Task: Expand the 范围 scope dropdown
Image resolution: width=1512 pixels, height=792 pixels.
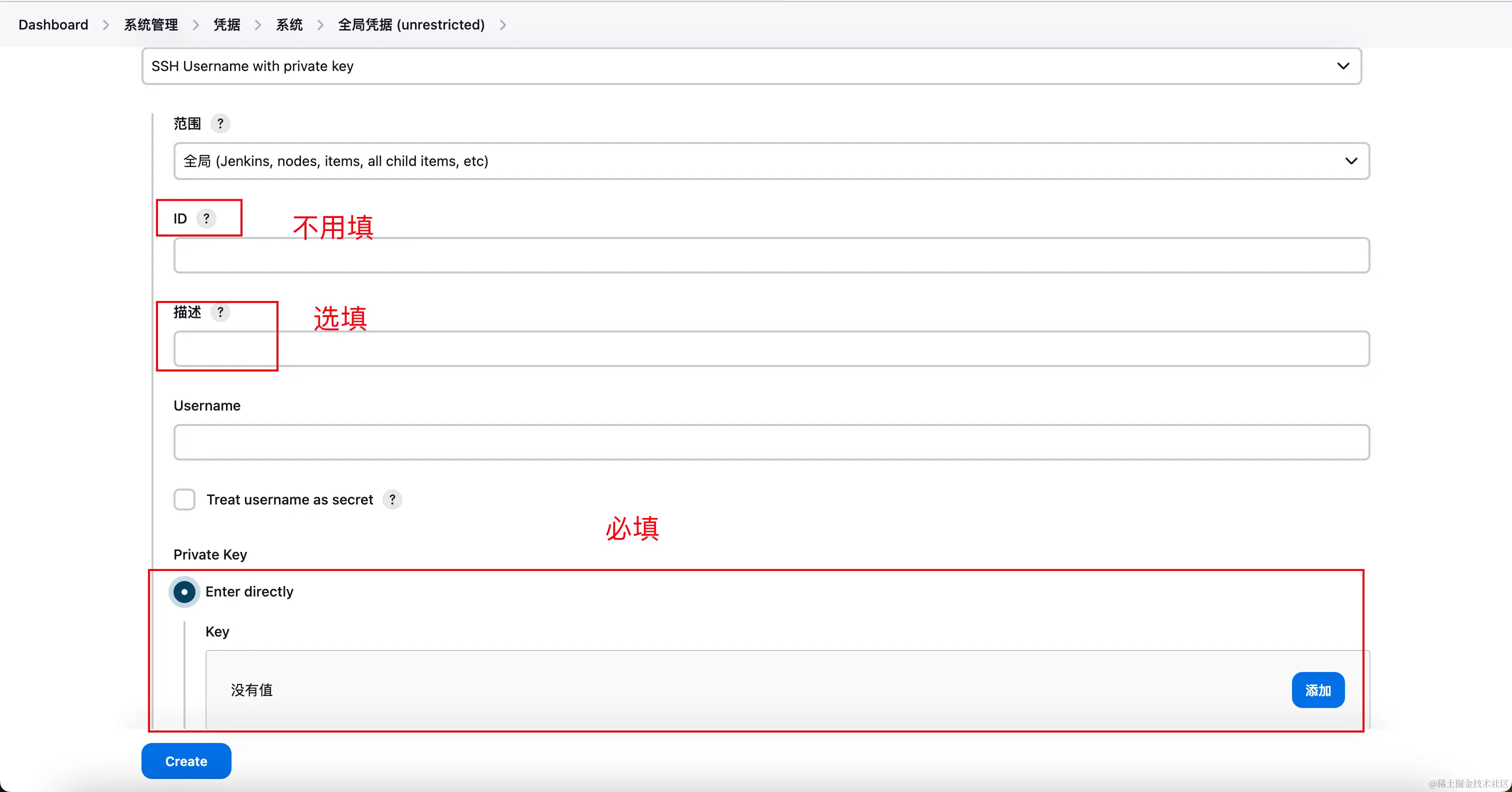Action: tap(771, 161)
